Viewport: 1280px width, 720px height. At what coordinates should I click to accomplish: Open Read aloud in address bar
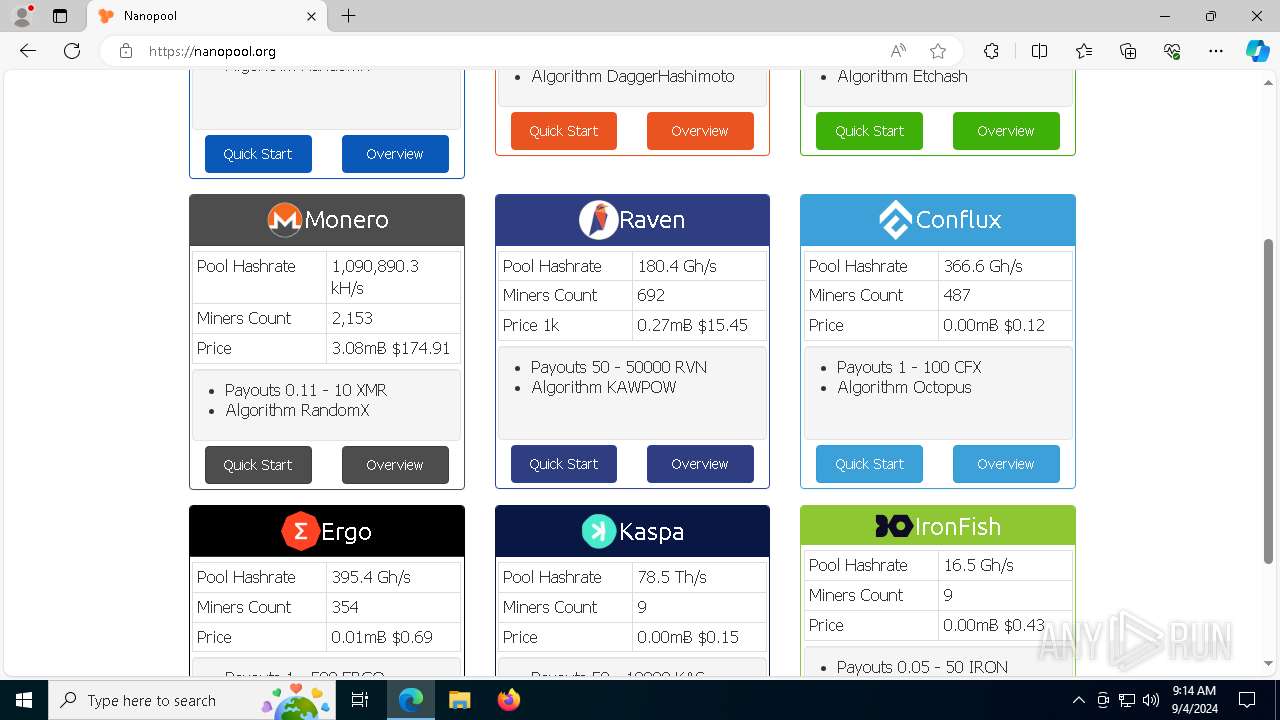coord(898,51)
